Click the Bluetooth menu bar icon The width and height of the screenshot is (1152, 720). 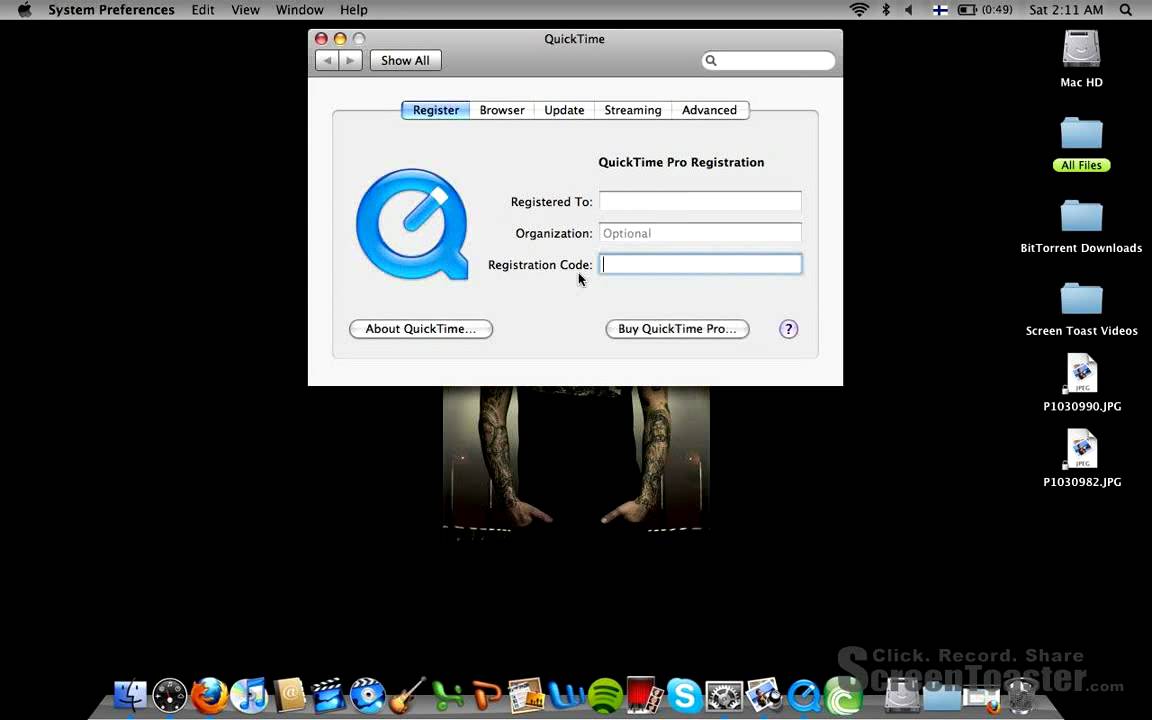[886, 10]
